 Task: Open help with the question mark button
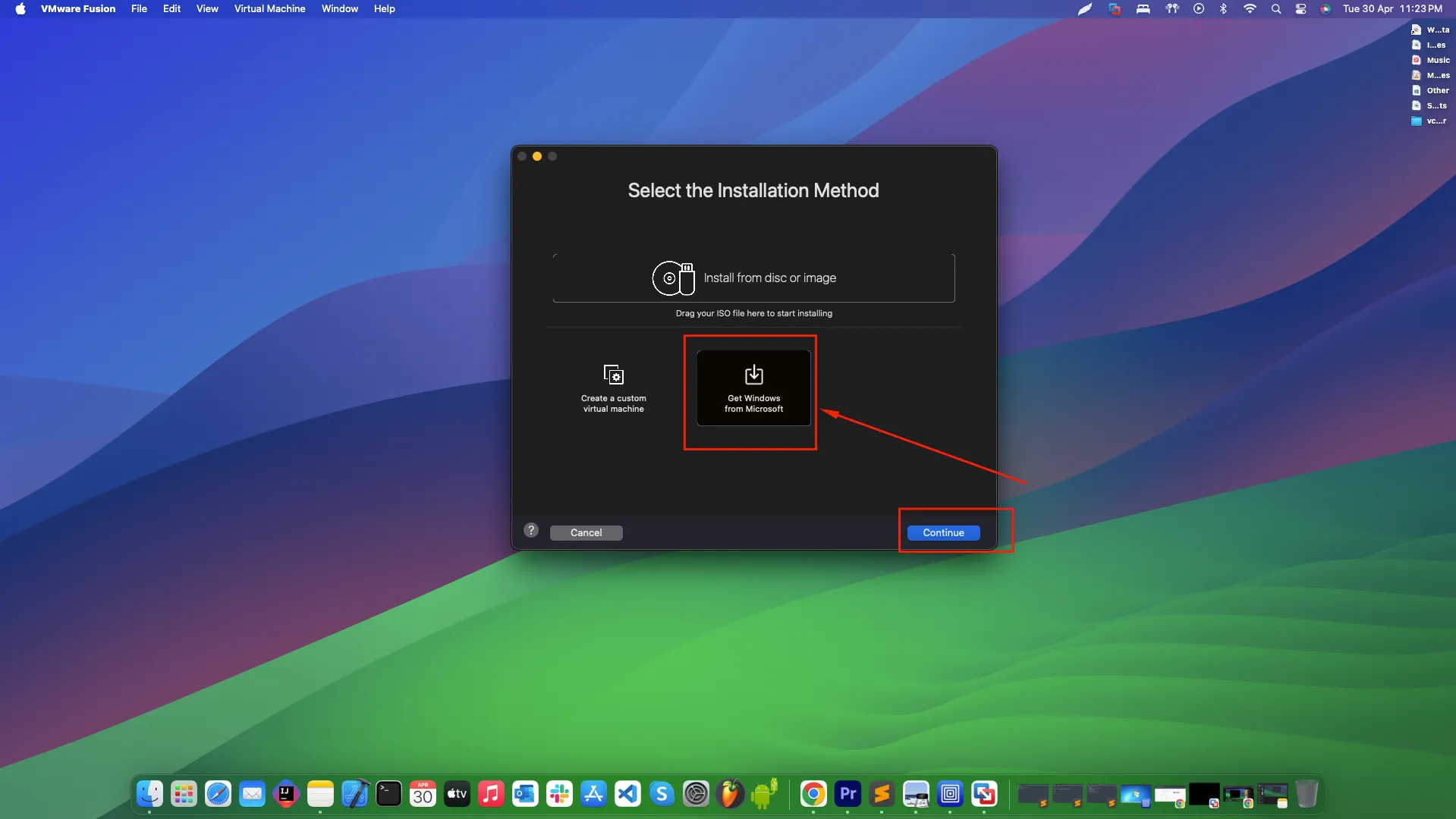[531, 530]
